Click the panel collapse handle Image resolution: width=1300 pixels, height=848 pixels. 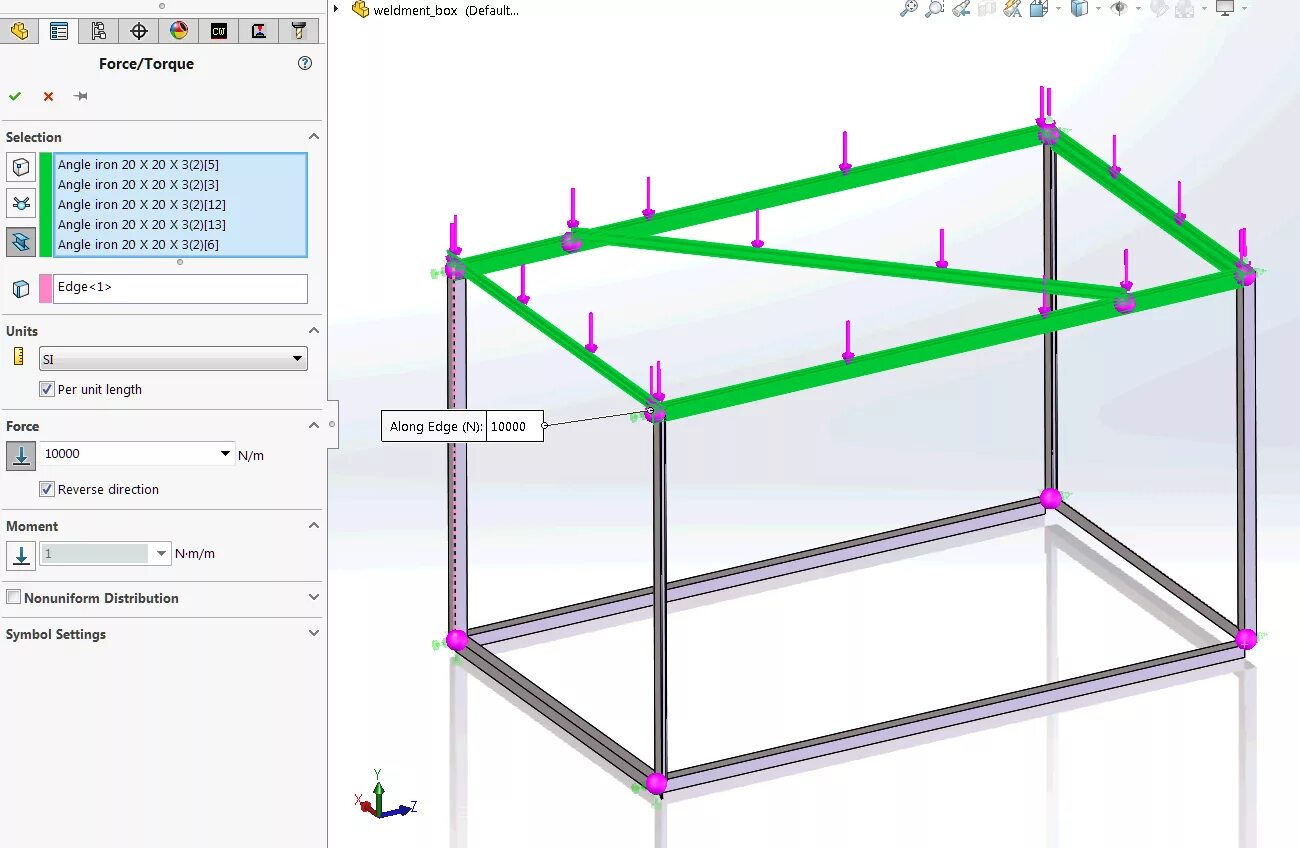pos(333,424)
